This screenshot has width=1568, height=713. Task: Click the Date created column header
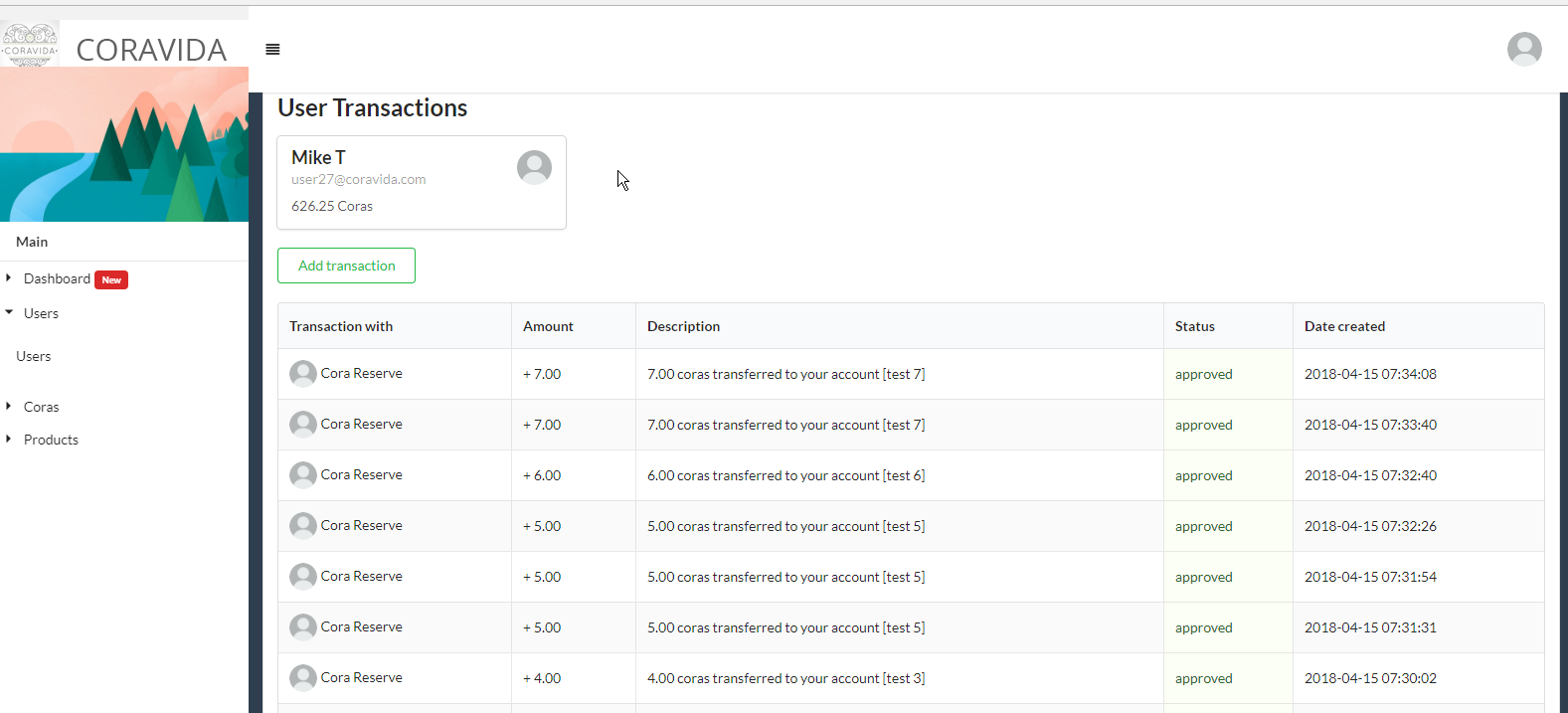click(1344, 326)
